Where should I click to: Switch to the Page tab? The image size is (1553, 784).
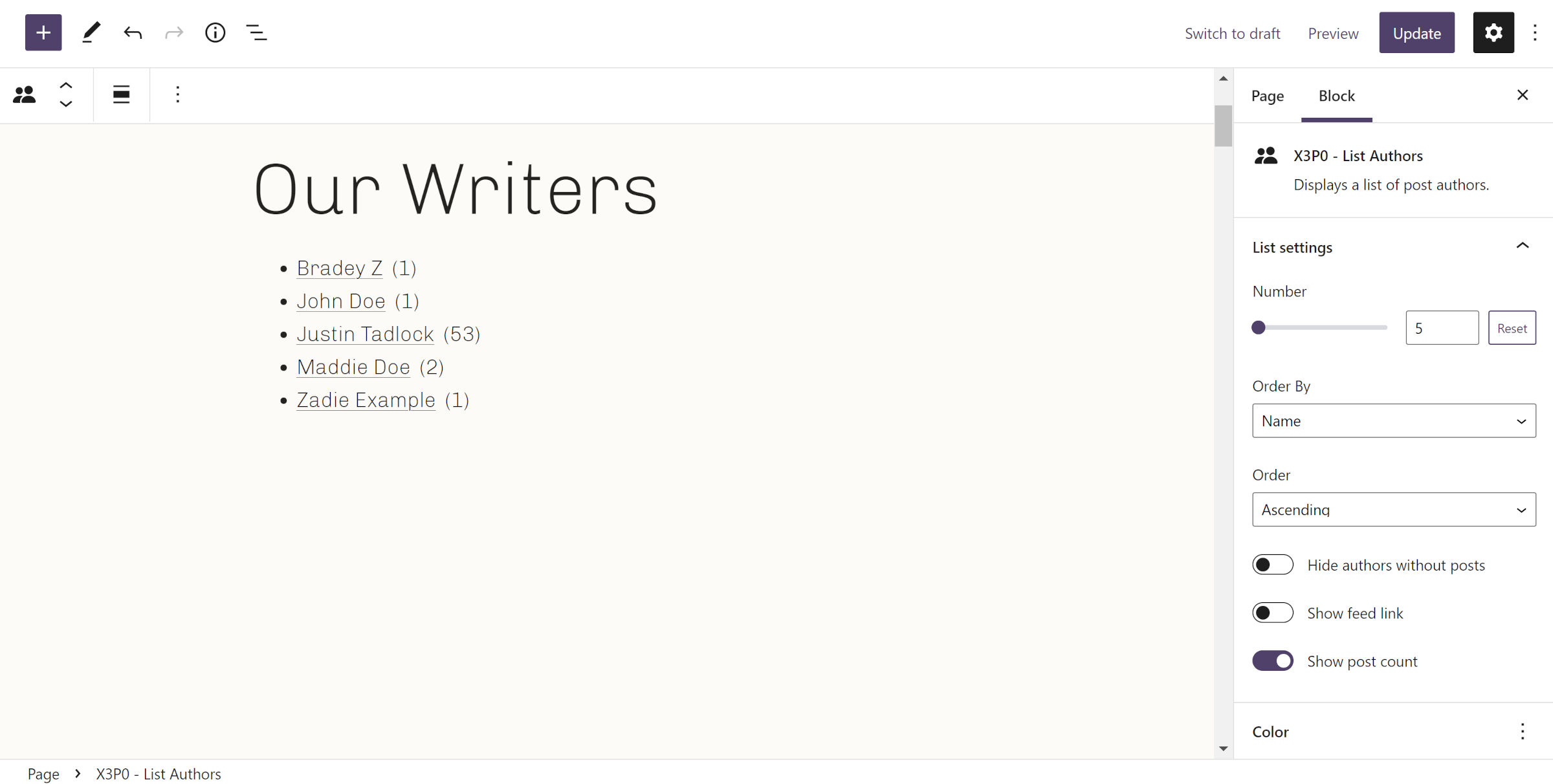[x=1266, y=95]
